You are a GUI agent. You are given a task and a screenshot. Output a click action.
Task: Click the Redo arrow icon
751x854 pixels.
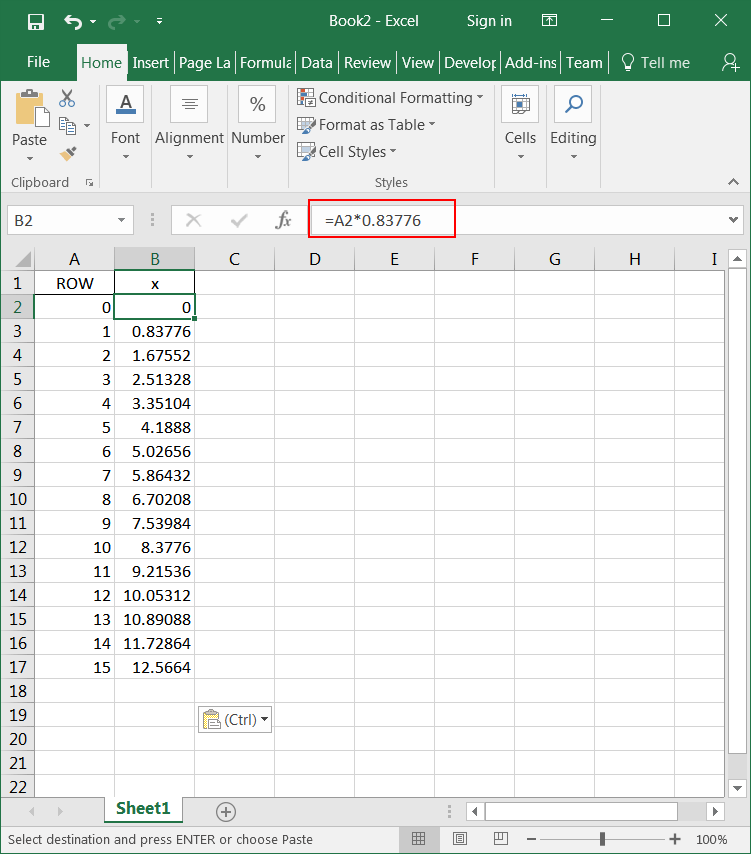click(x=117, y=22)
